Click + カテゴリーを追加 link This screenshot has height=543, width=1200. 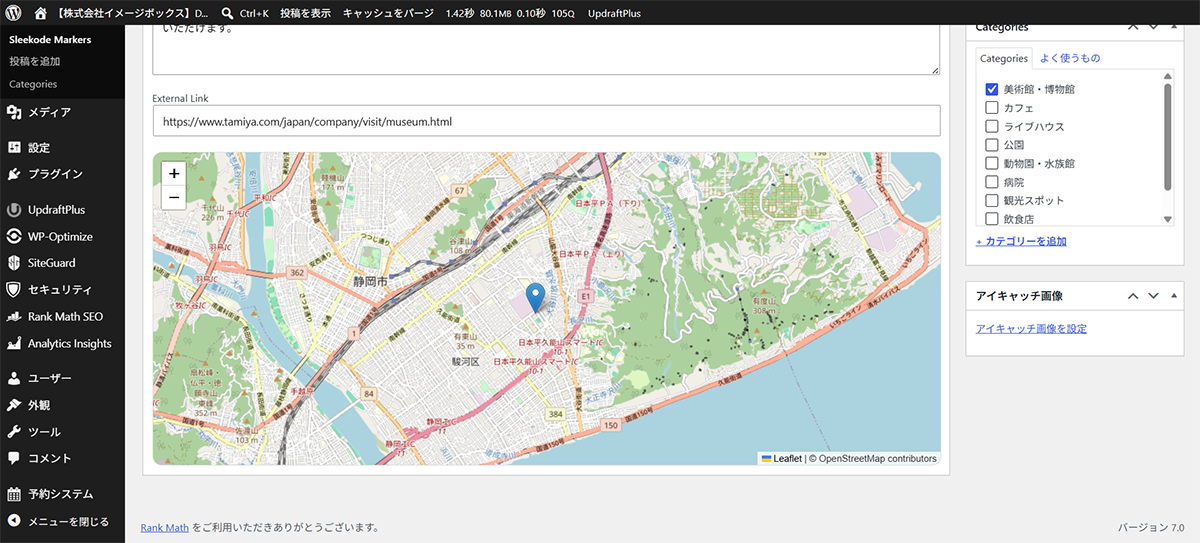(x=1021, y=241)
